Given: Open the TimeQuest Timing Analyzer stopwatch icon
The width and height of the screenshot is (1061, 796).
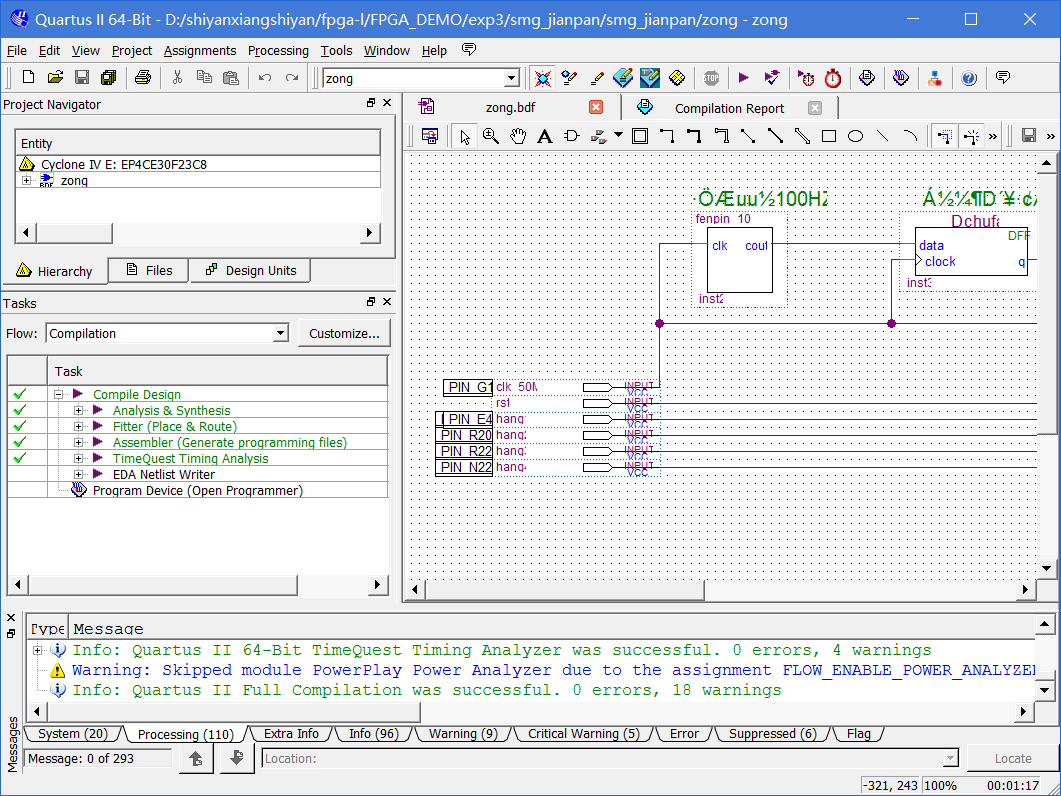Looking at the screenshot, I should tap(832, 78).
